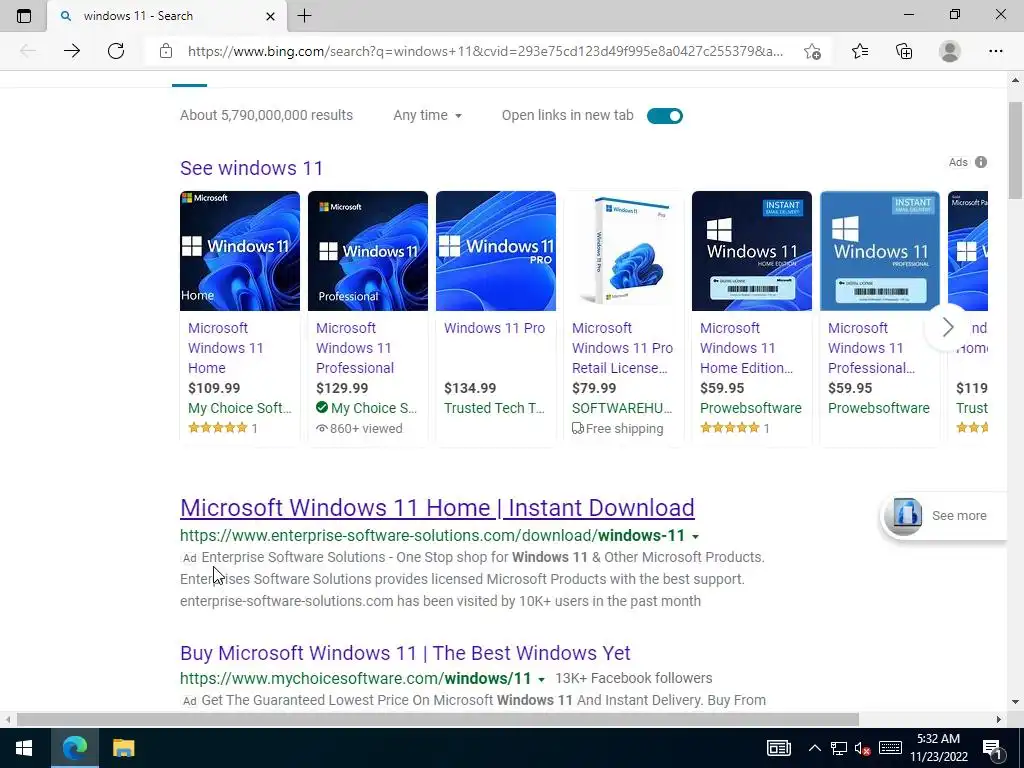Open Windows 11 Professional product image
The height and width of the screenshot is (768, 1024).
368,251
